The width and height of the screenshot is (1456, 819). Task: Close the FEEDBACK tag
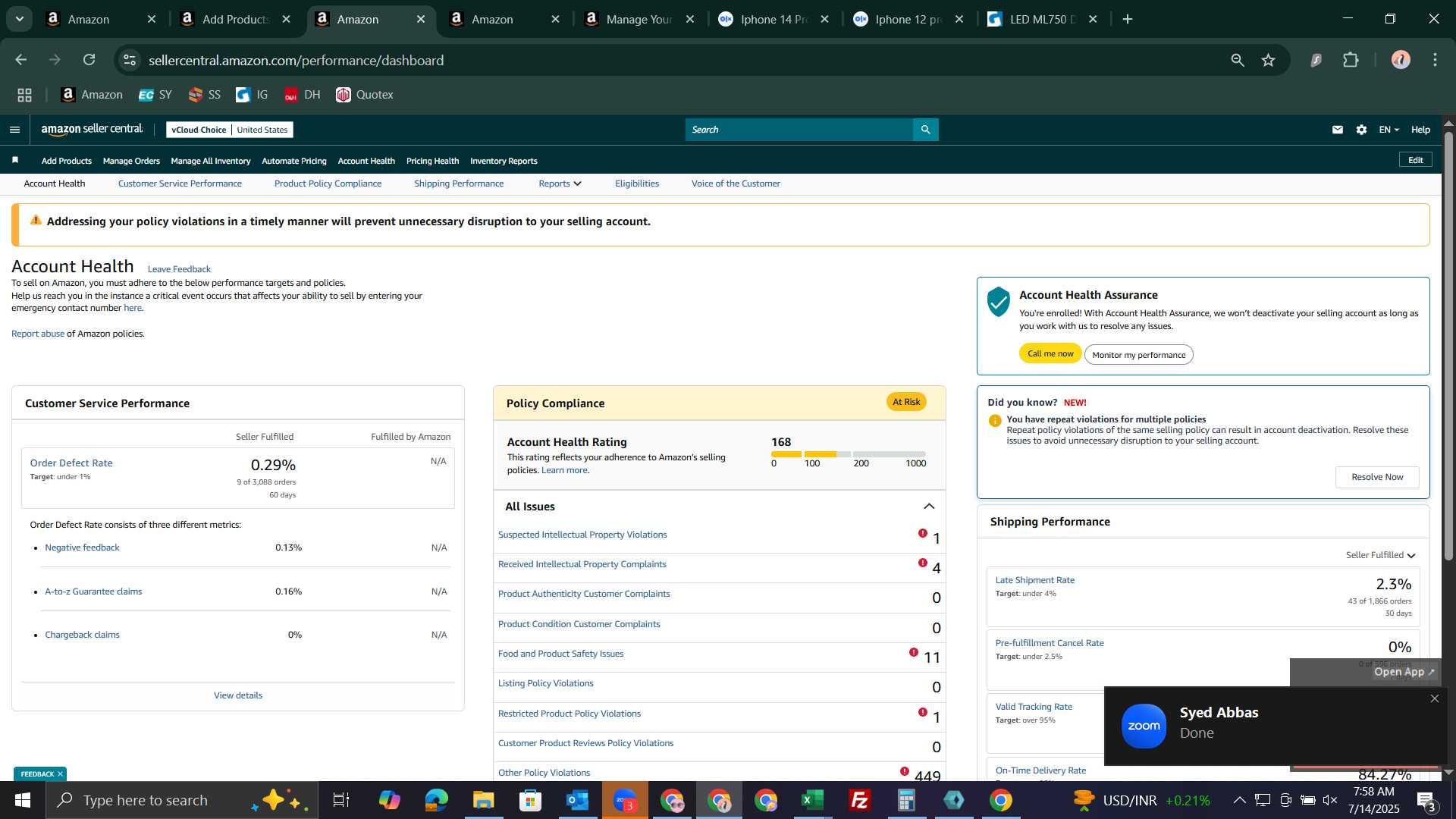point(60,774)
